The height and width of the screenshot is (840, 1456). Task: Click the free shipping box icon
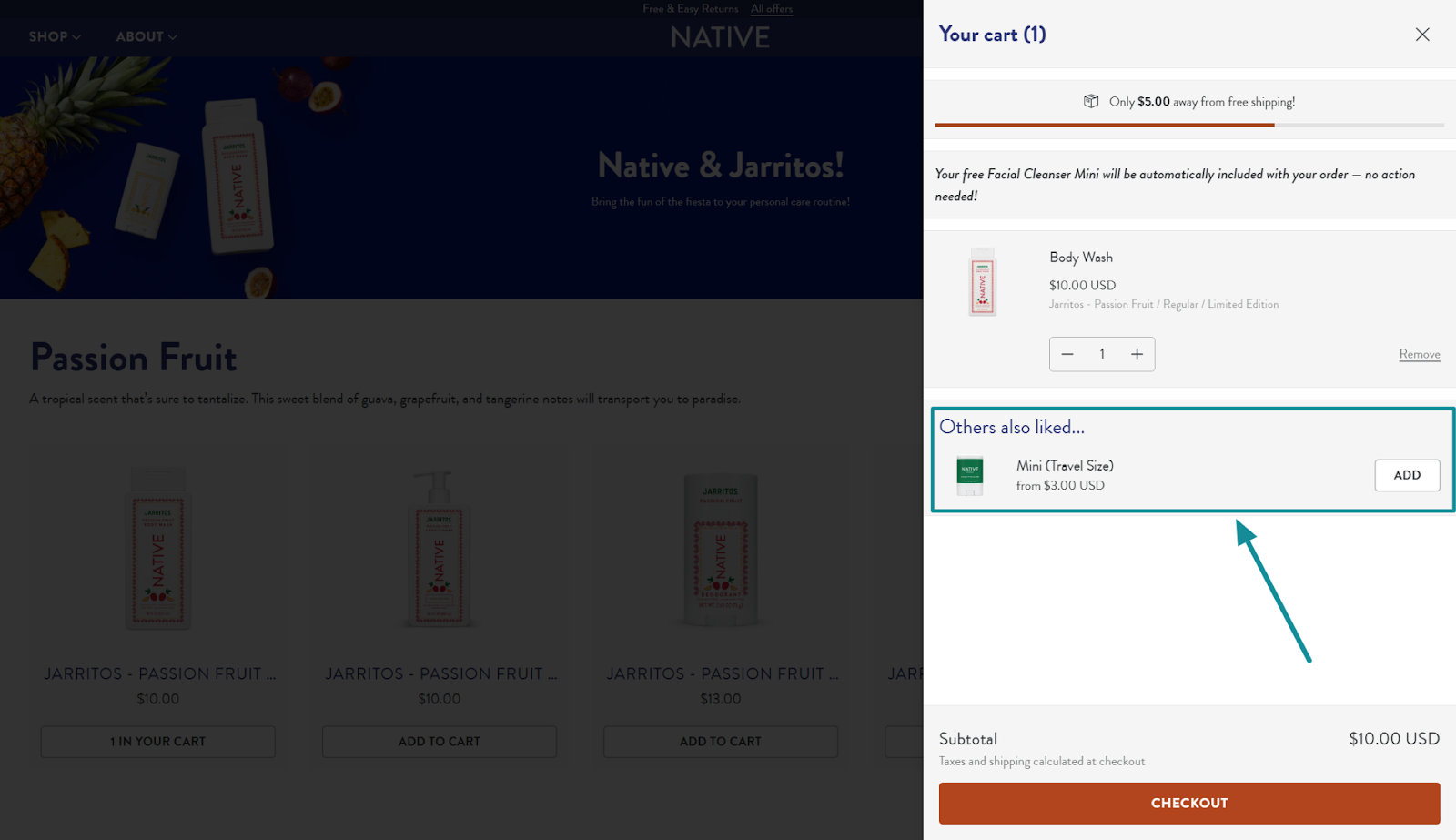click(1091, 101)
